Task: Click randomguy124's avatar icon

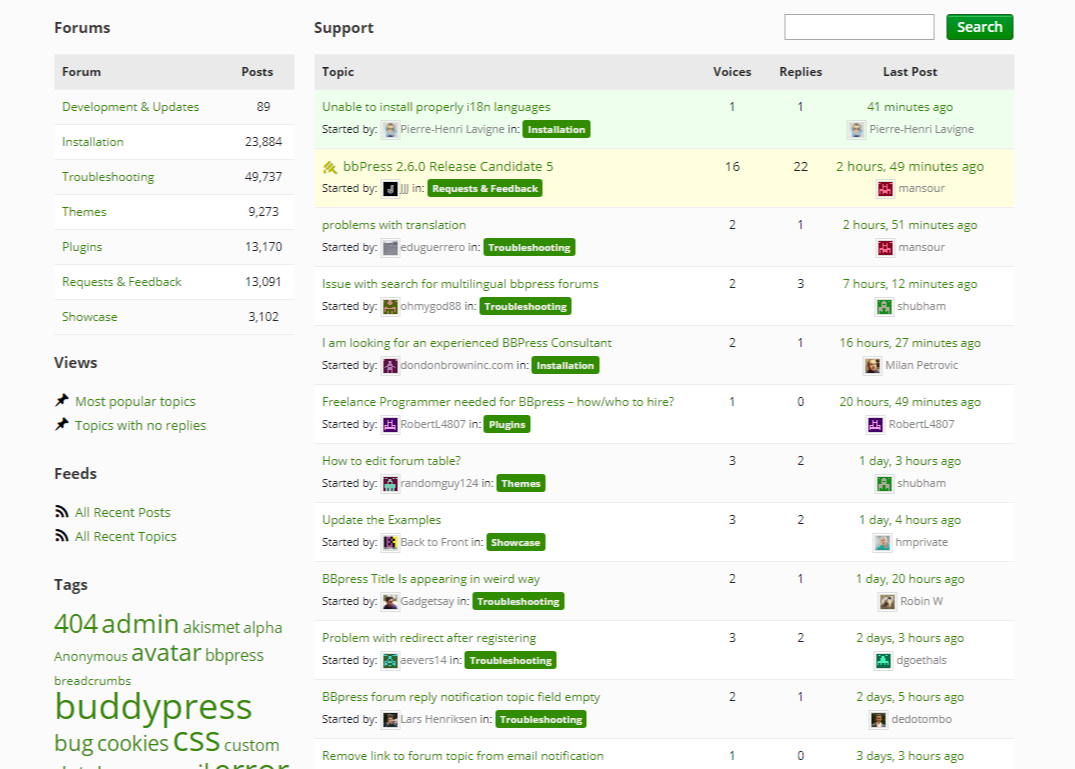Action: (390, 483)
